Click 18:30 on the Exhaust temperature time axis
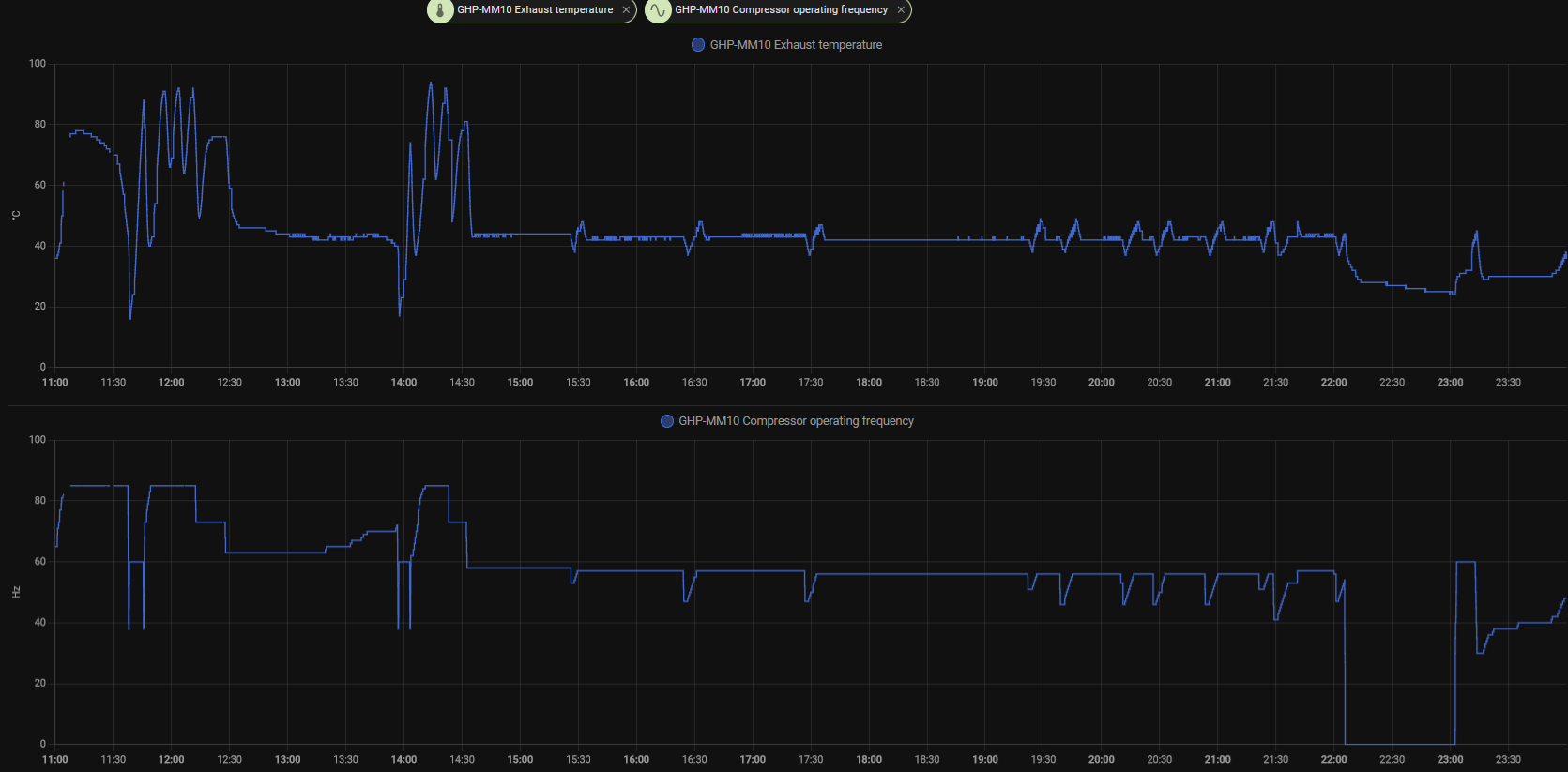1568x772 pixels. tap(927, 383)
